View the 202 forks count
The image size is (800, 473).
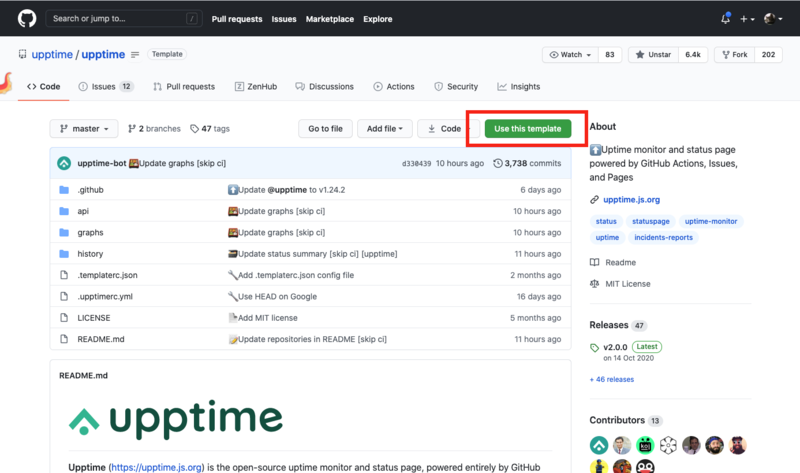768,55
